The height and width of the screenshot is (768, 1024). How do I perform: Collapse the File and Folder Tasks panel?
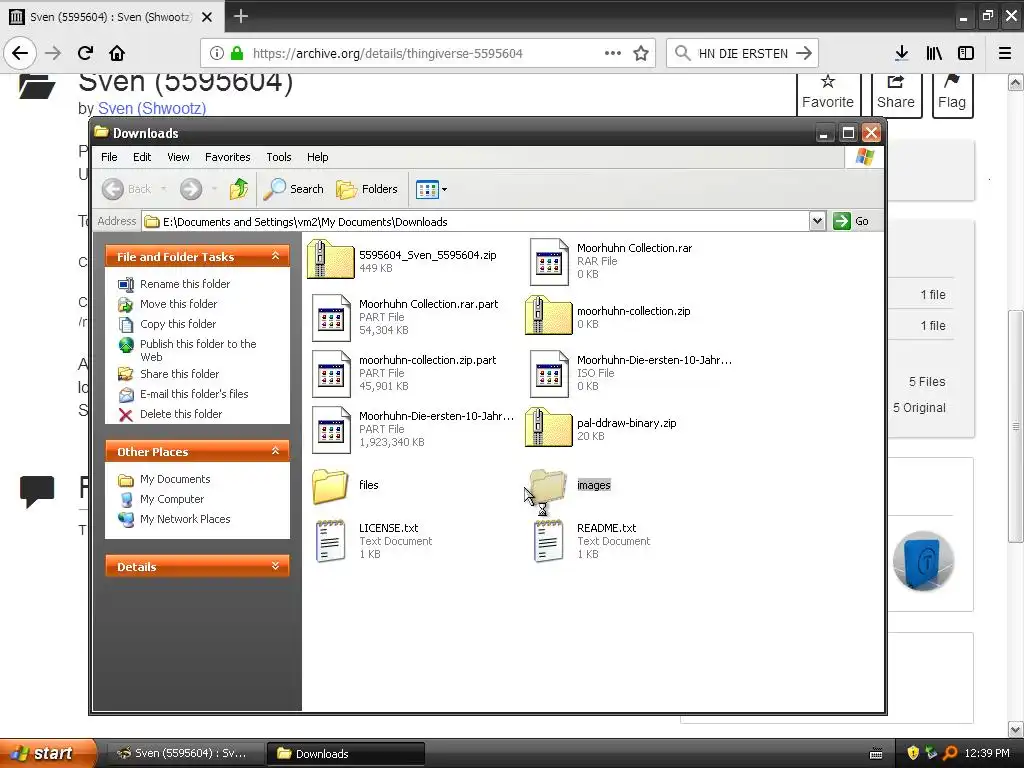coord(276,256)
